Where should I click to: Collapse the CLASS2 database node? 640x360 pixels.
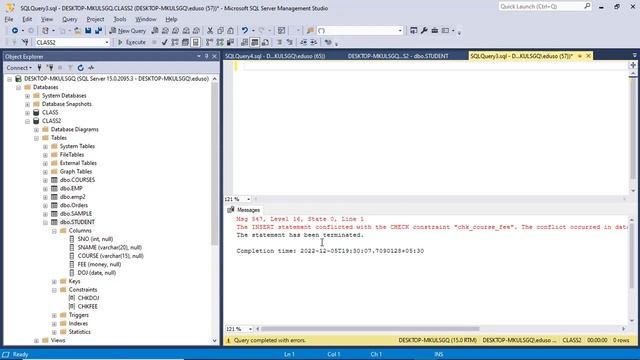(x=27, y=121)
